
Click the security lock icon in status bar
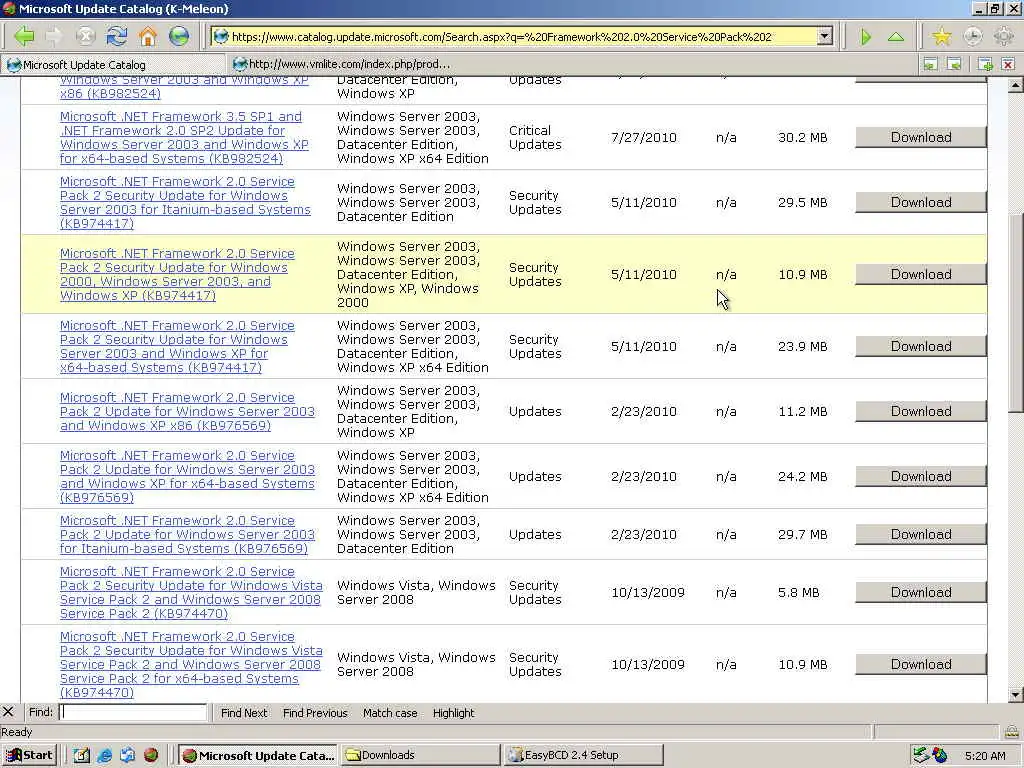(1011, 732)
